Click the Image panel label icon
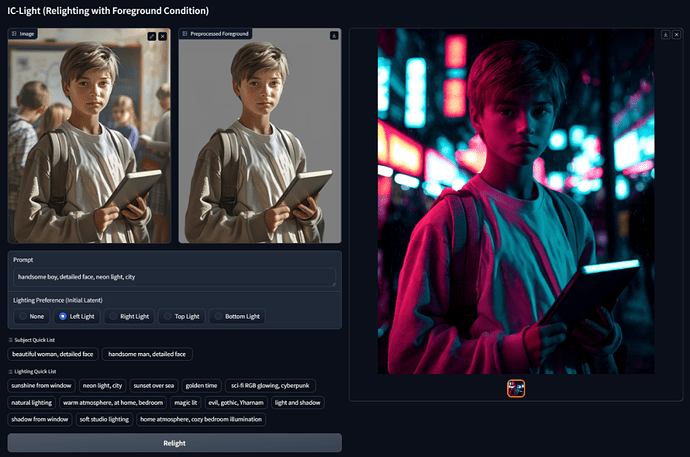 tap(15, 34)
